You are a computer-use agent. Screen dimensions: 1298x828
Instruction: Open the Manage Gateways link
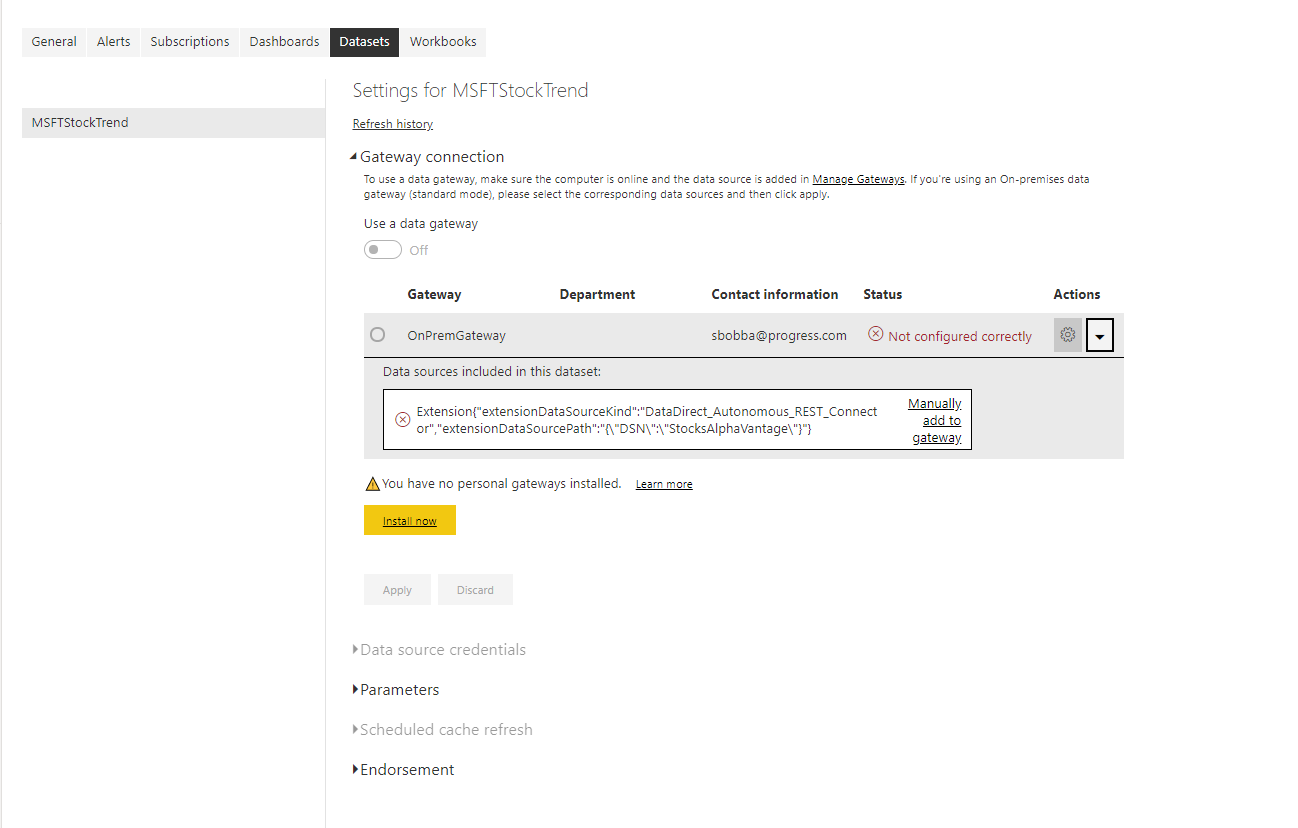click(858, 179)
